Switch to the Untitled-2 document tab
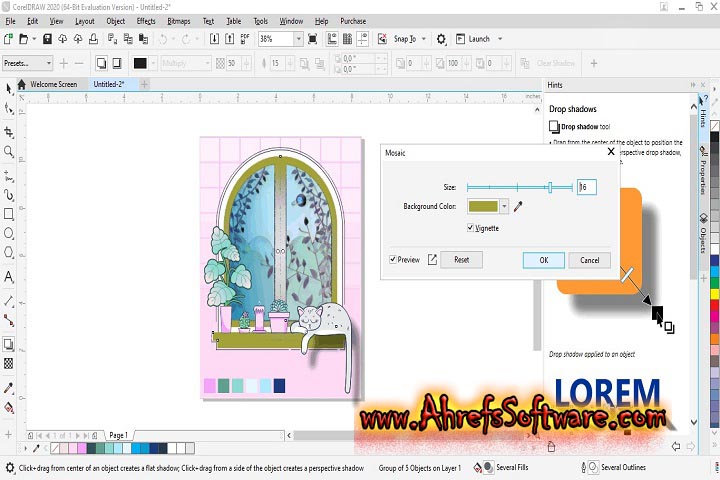This screenshot has height=480, width=720. coord(109,84)
